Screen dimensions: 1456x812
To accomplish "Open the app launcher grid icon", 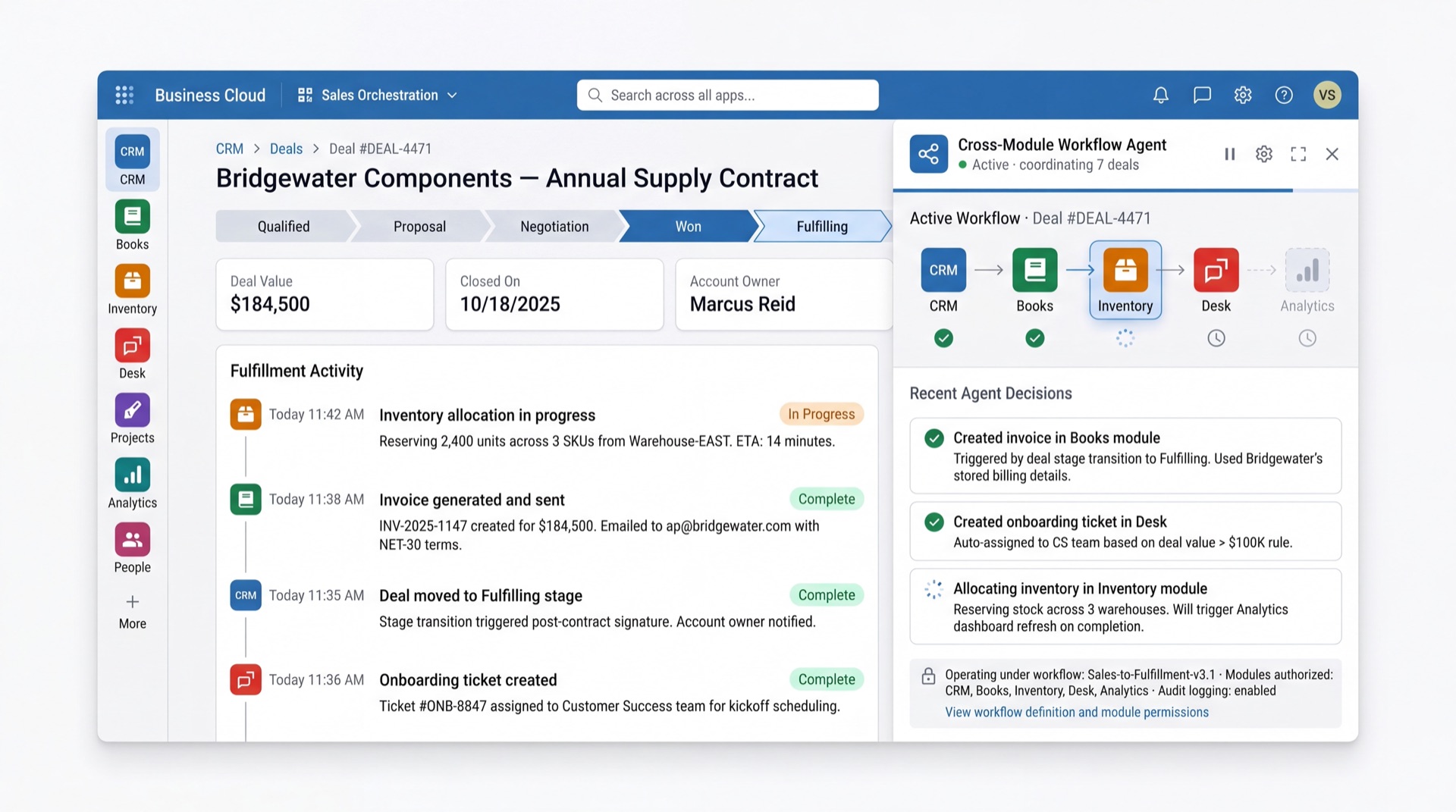I will coord(124,95).
